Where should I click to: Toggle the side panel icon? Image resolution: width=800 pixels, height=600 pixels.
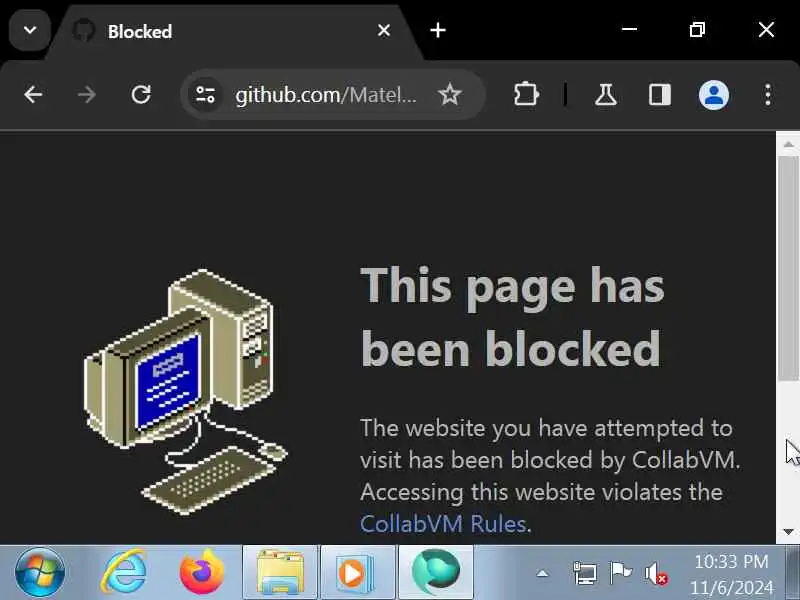click(x=659, y=95)
